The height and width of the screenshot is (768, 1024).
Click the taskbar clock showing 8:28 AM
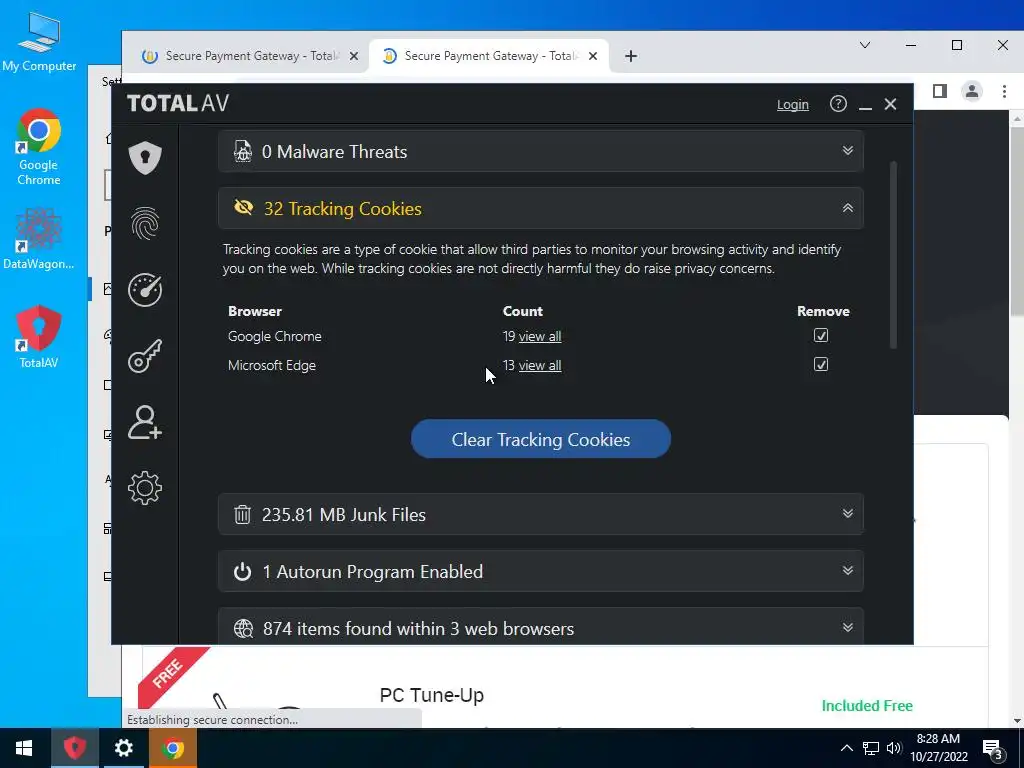938,748
